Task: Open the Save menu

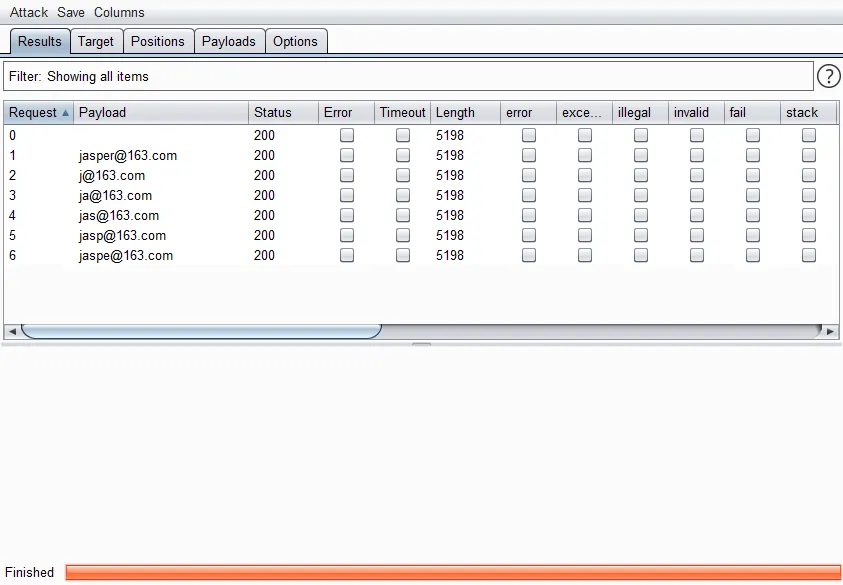Action: coord(71,12)
